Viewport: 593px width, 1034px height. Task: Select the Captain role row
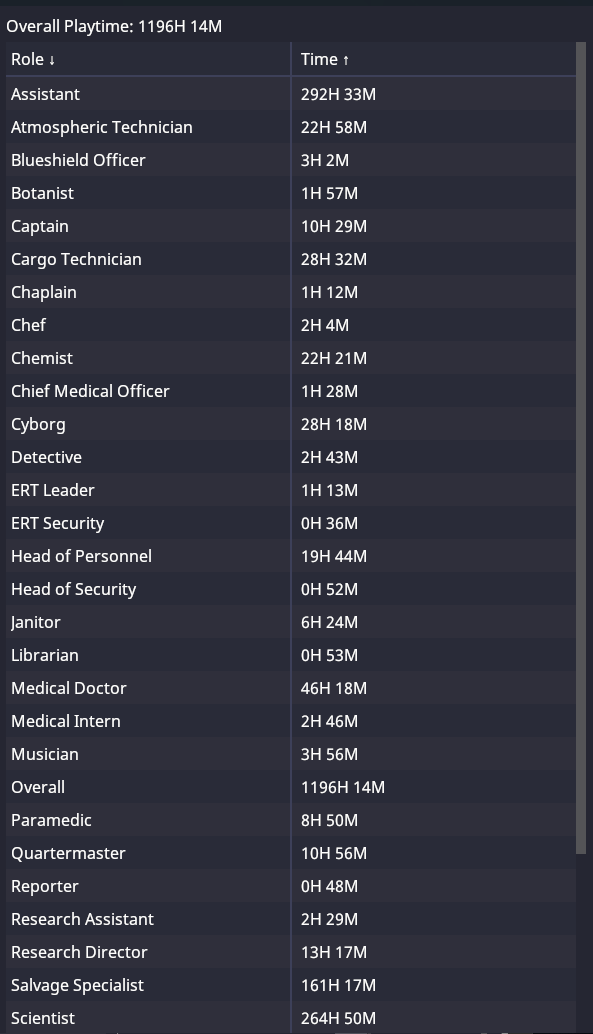[291, 226]
